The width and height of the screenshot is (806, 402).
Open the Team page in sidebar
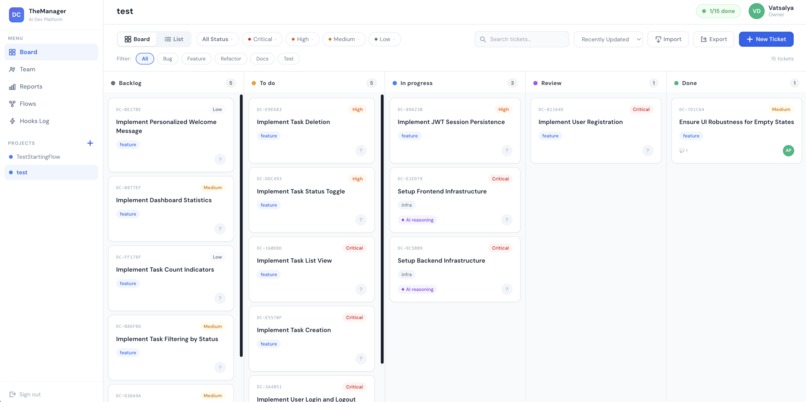pyautogui.click(x=51, y=69)
